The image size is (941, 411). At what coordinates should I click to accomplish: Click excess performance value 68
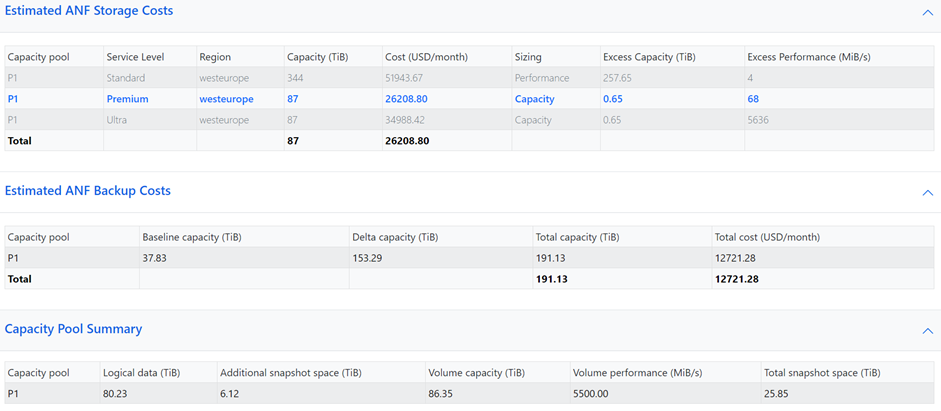pyautogui.click(x=753, y=99)
